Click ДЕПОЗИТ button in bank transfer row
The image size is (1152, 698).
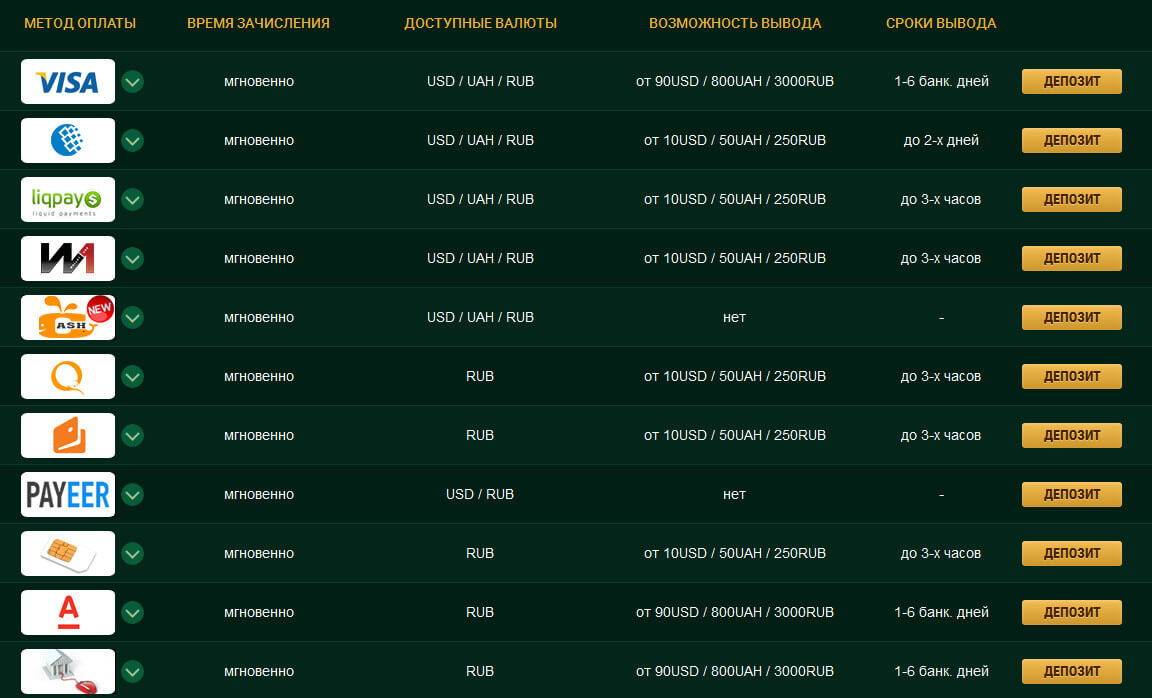point(1071,672)
